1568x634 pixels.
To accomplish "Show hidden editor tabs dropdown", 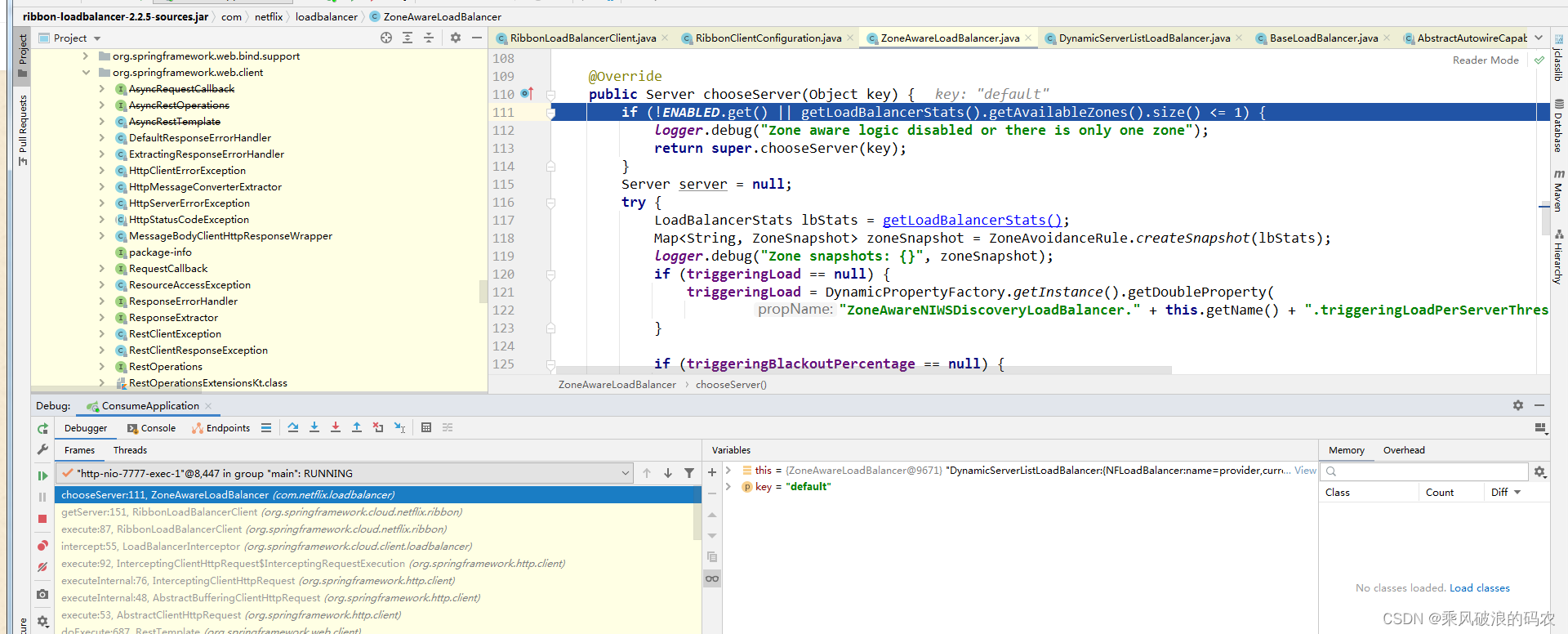I will [1539, 38].
